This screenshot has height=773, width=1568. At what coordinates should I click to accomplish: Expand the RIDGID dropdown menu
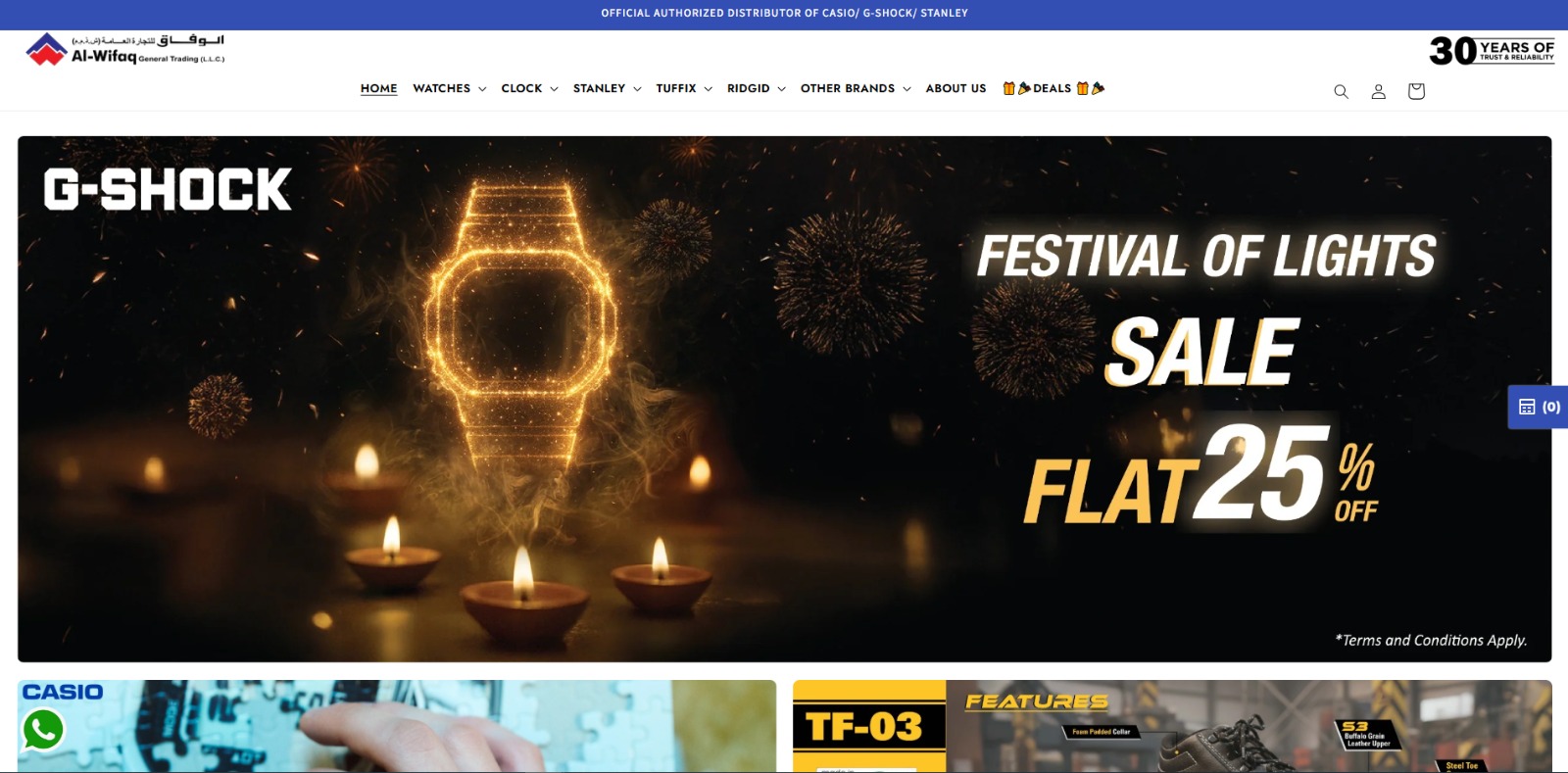click(756, 88)
